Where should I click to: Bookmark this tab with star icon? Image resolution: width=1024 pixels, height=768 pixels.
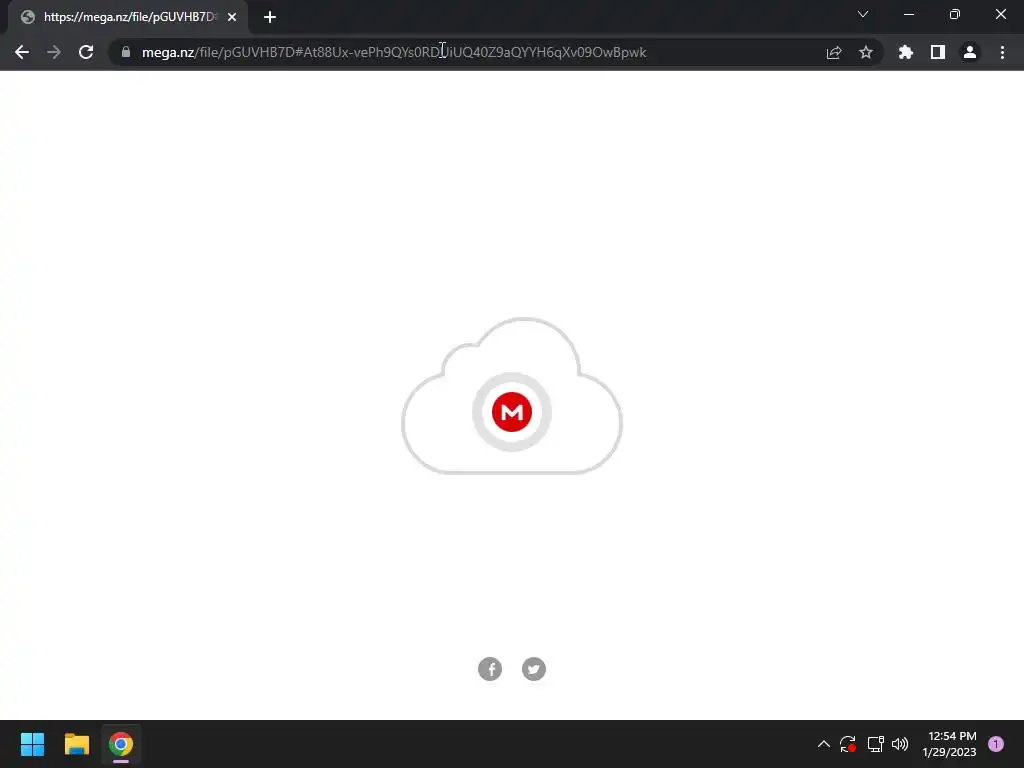coord(866,52)
